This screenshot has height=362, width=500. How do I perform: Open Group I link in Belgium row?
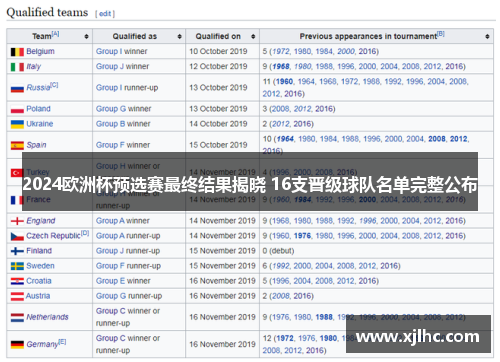(109, 51)
